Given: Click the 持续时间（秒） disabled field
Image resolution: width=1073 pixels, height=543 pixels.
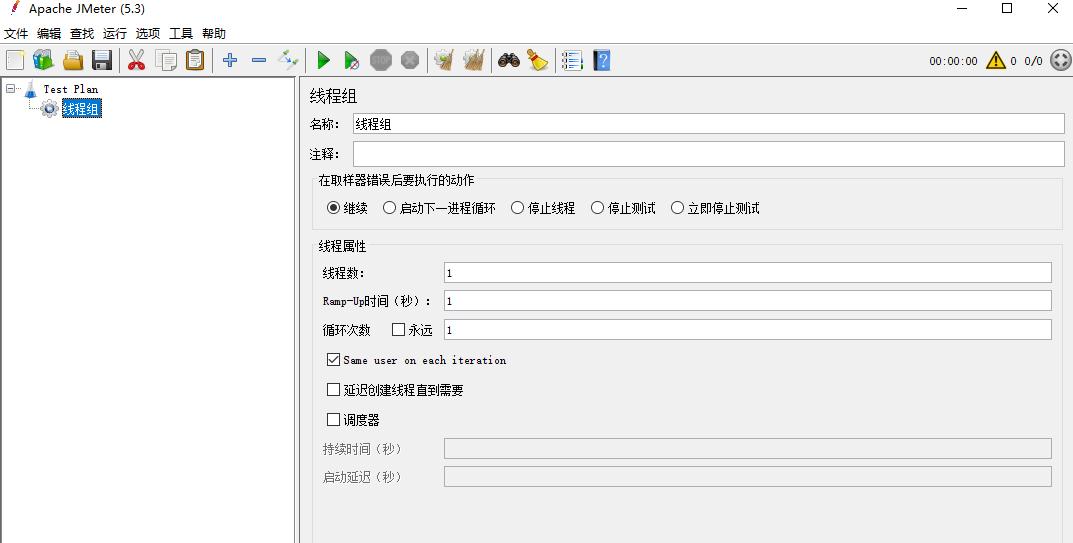Looking at the screenshot, I should click(747, 449).
